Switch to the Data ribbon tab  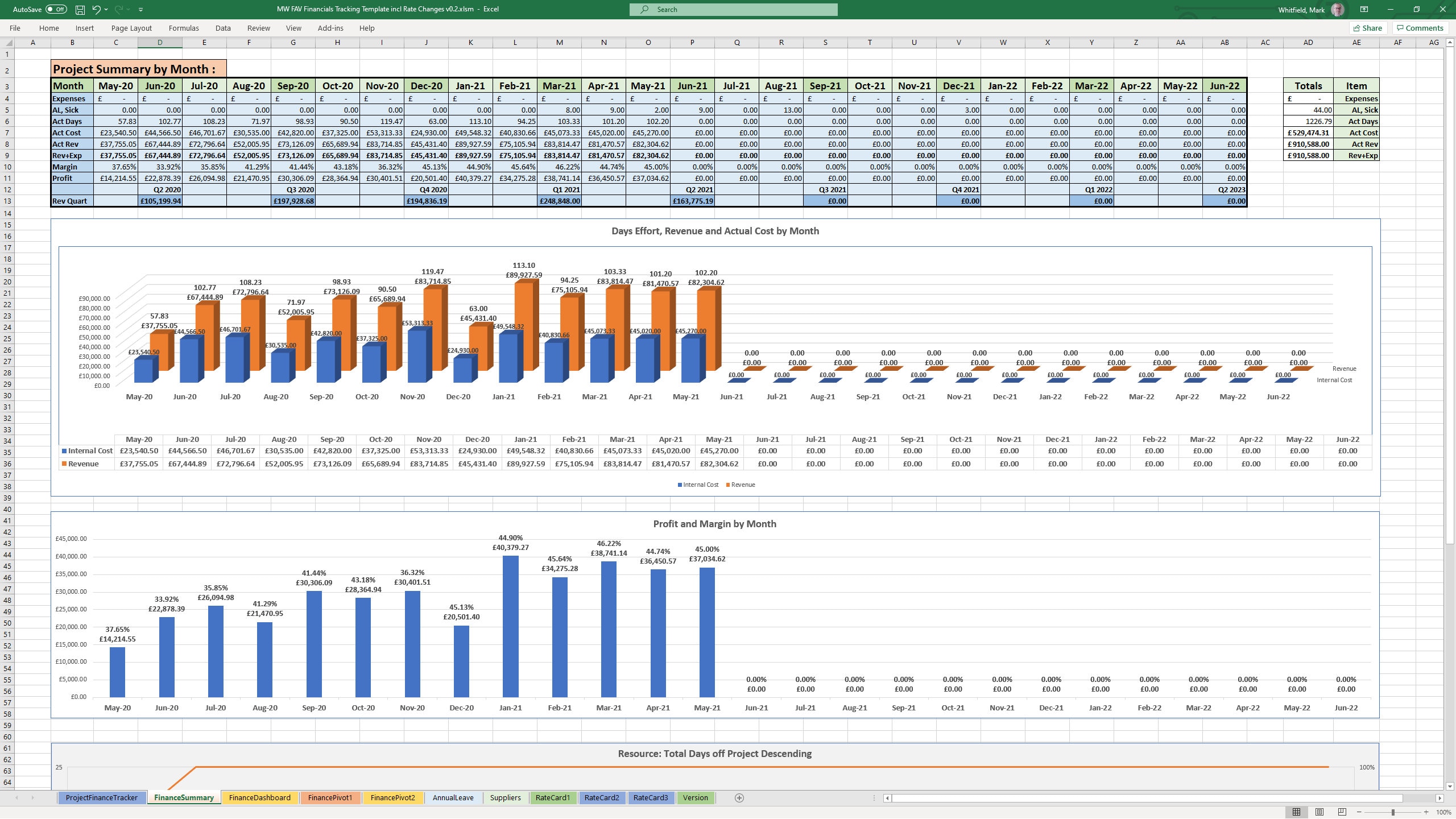[223, 28]
